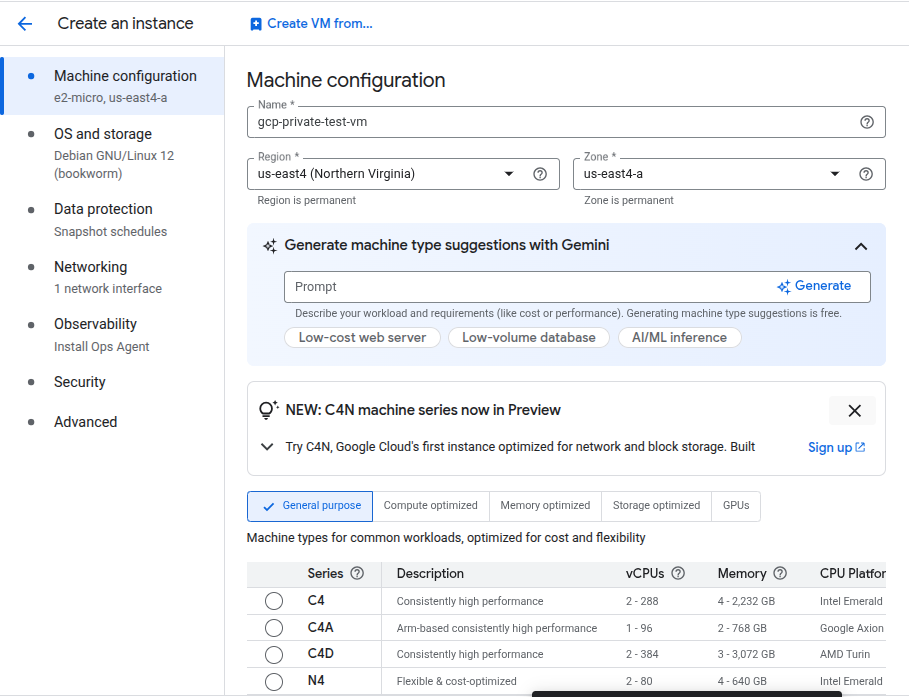Viewport: 909px width, 697px height.
Task: Click the '2 - 288' vCPUs cell
Action: (642, 601)
